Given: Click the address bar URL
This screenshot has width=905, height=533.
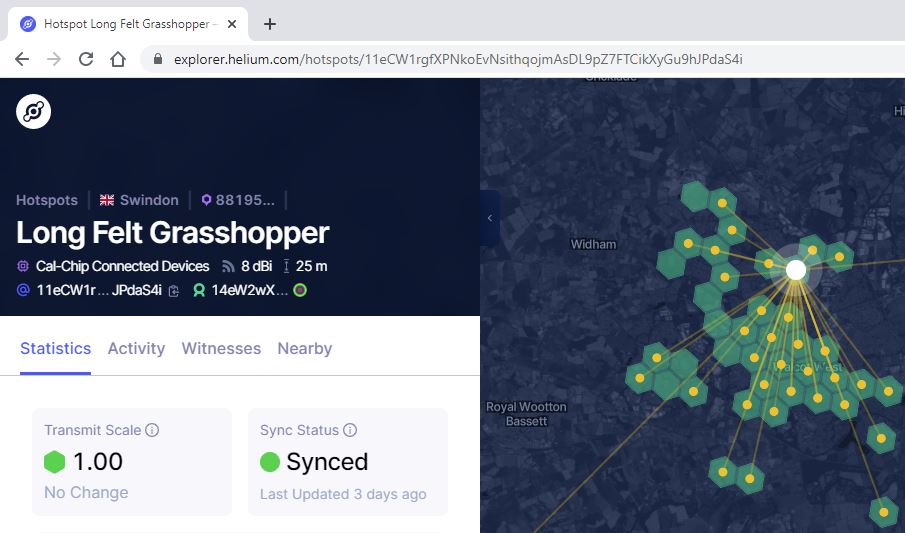Looking at the screenshot, I should 458,59.
